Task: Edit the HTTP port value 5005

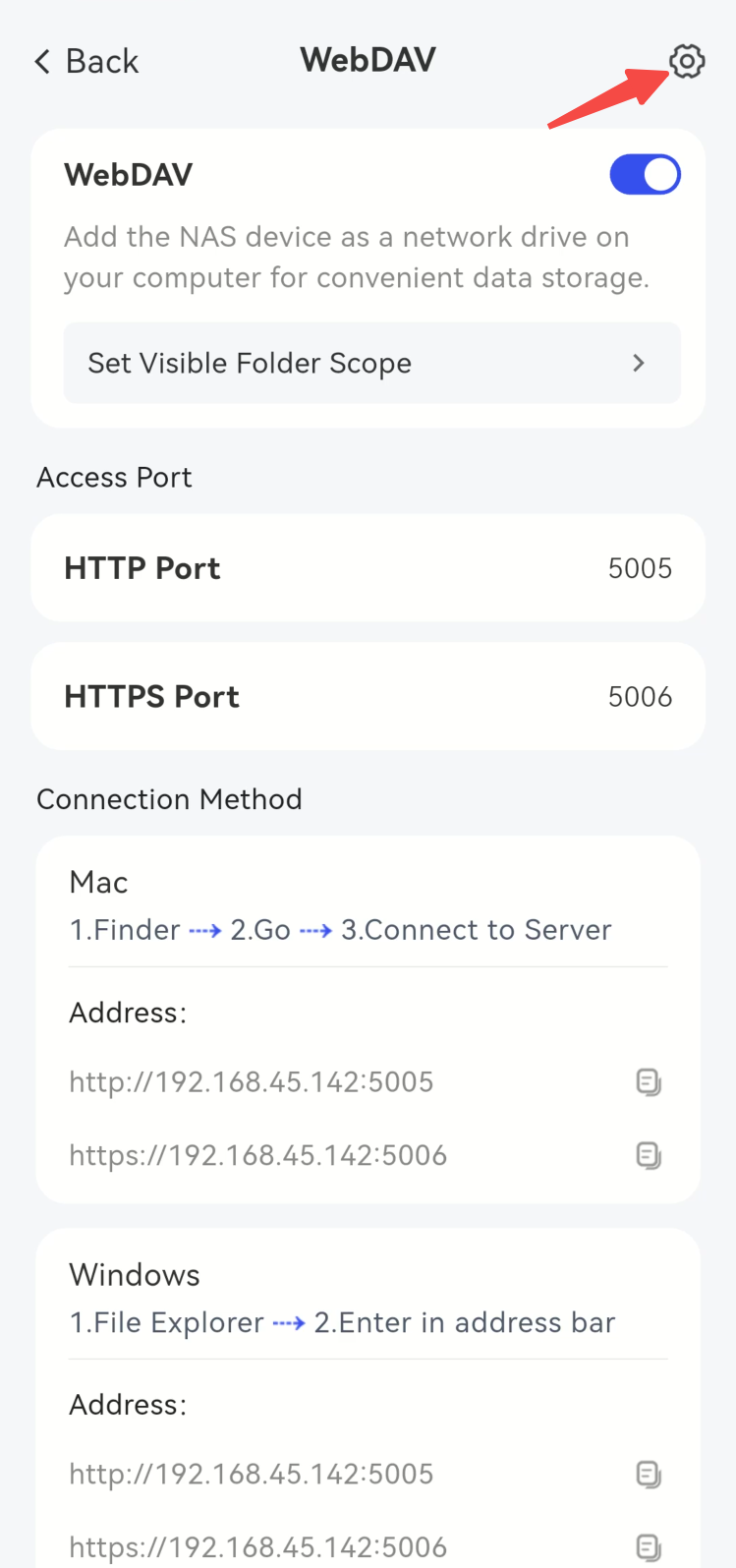Action: pyautogui.click(x=640, y=568)
